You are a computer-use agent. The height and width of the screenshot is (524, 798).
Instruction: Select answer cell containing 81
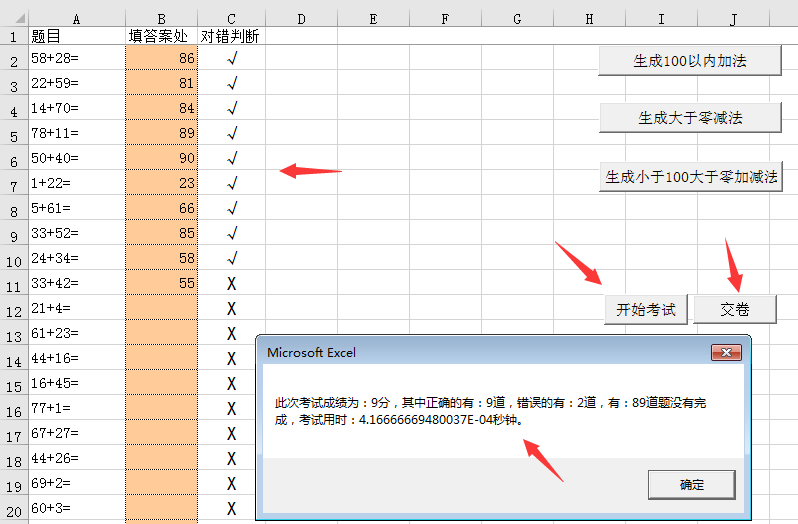point(161,82)
